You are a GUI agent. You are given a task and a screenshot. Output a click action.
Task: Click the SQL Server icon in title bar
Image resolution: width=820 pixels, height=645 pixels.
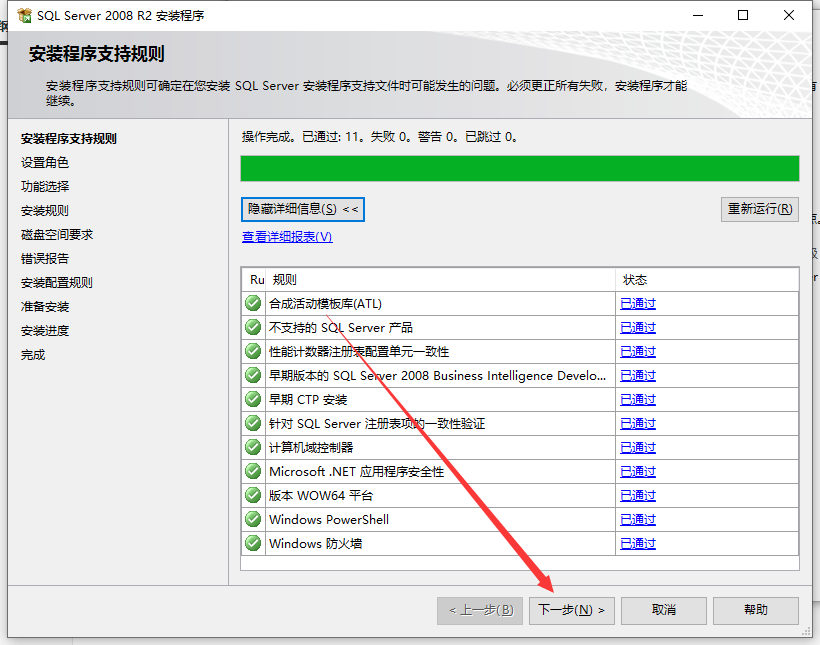point(22,16)
